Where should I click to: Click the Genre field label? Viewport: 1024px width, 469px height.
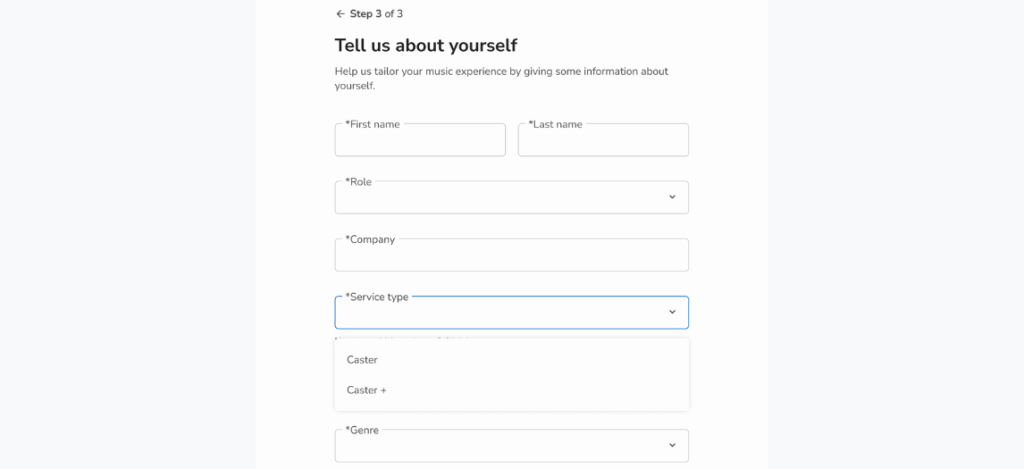[x=362, y=430]
